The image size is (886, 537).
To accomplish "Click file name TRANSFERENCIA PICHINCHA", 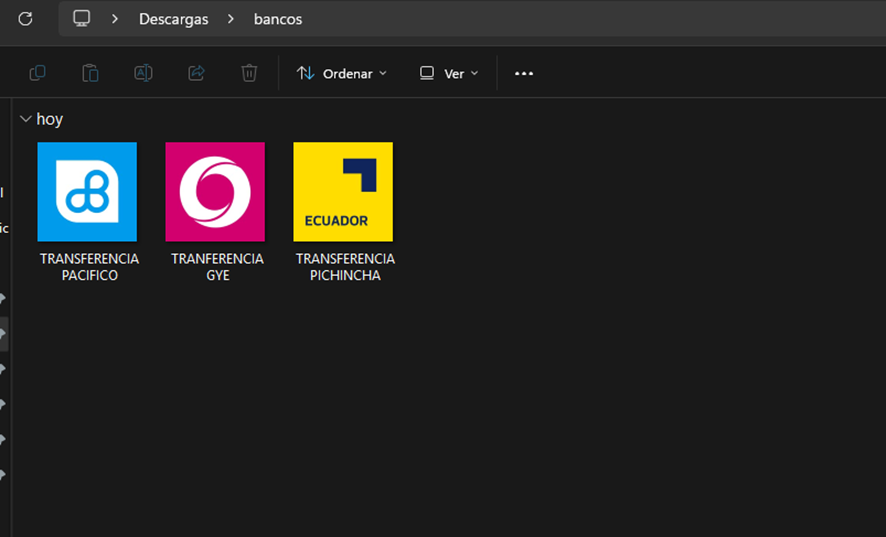I will 345,267.
